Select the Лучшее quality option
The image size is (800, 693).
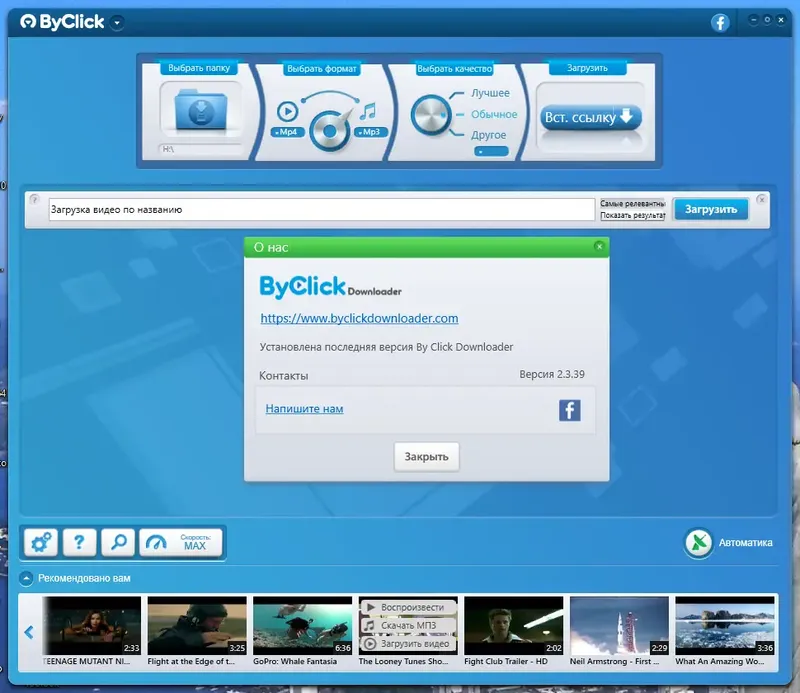489,92
